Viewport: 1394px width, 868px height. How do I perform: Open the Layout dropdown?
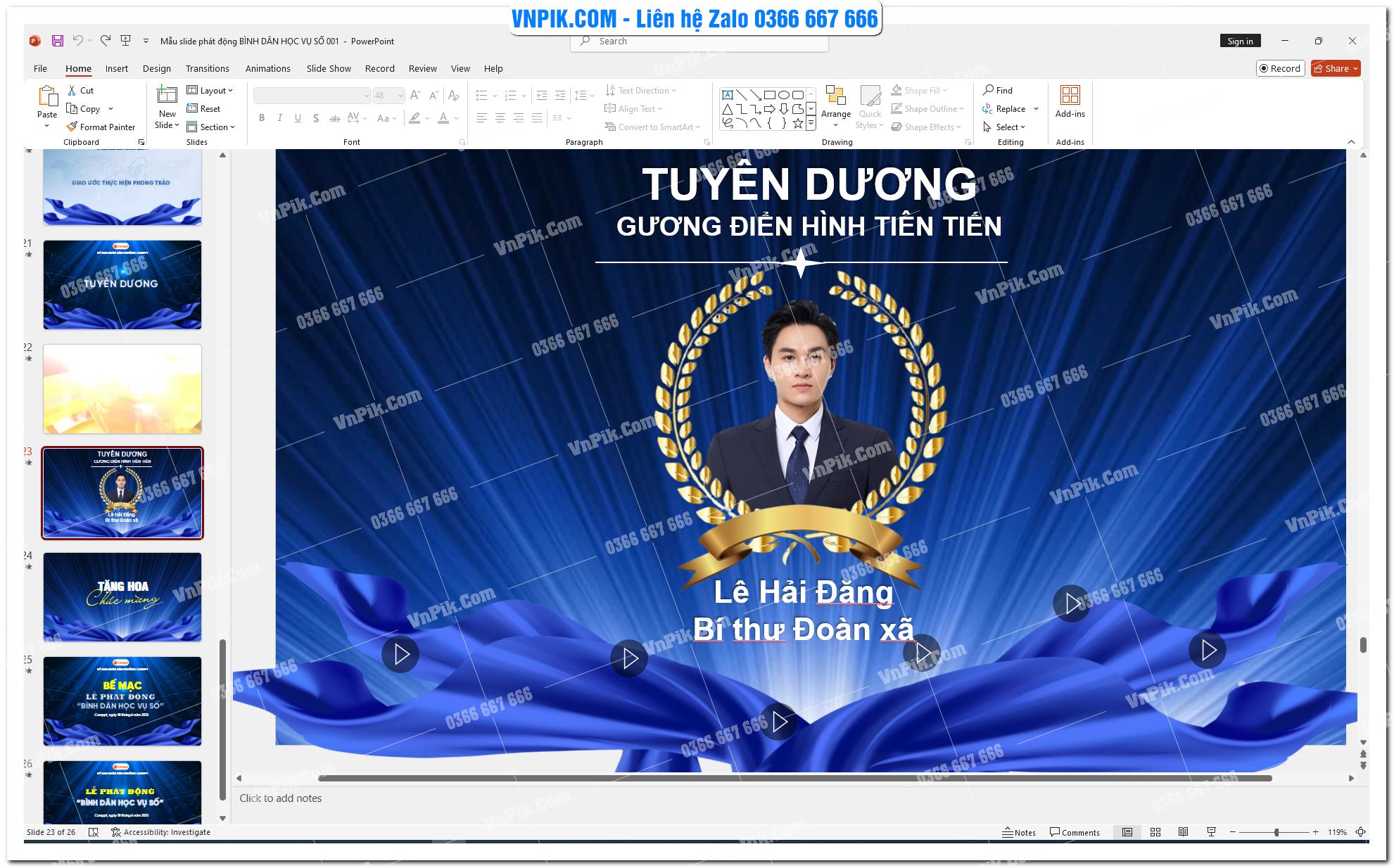coord(210,90)
